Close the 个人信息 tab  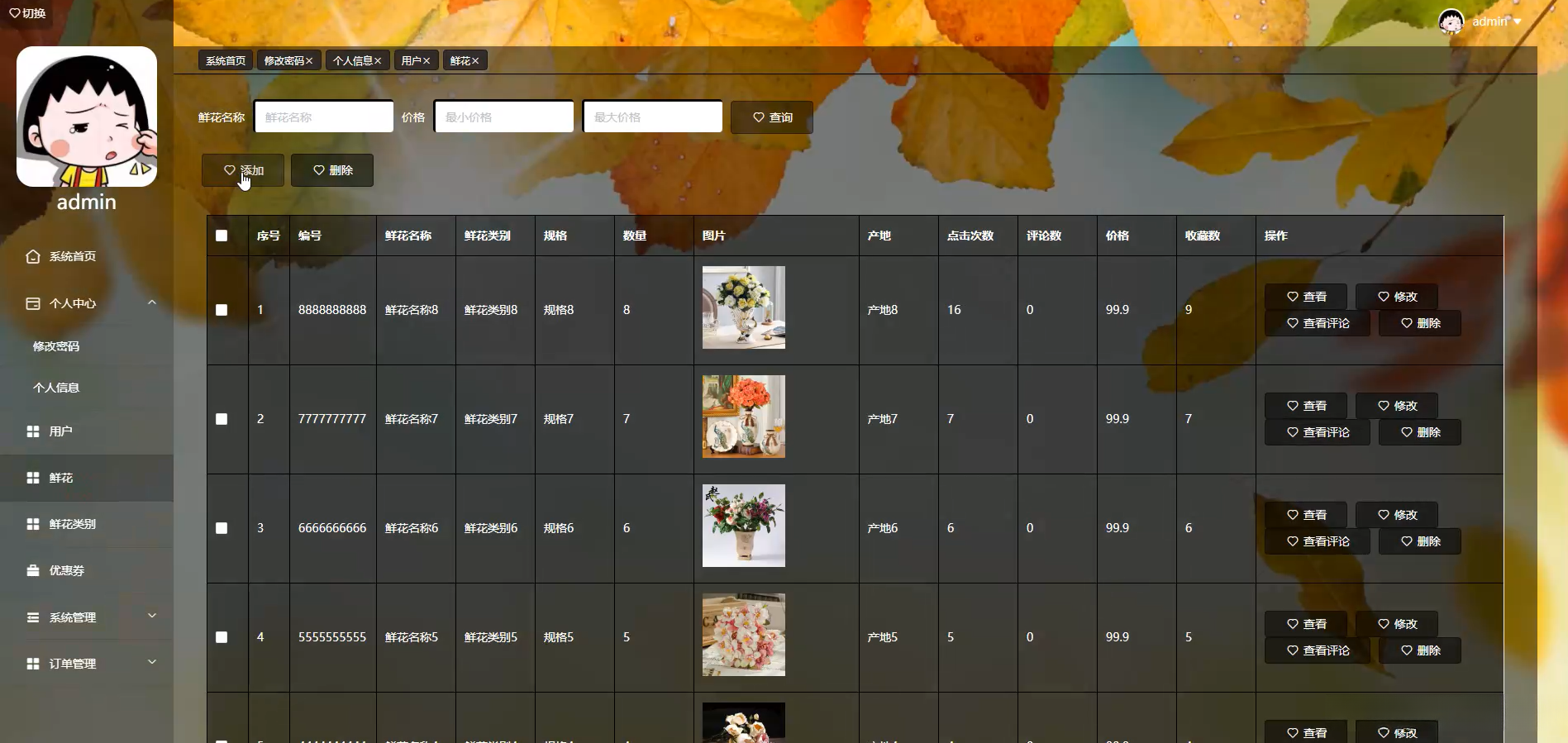(378, 61)
